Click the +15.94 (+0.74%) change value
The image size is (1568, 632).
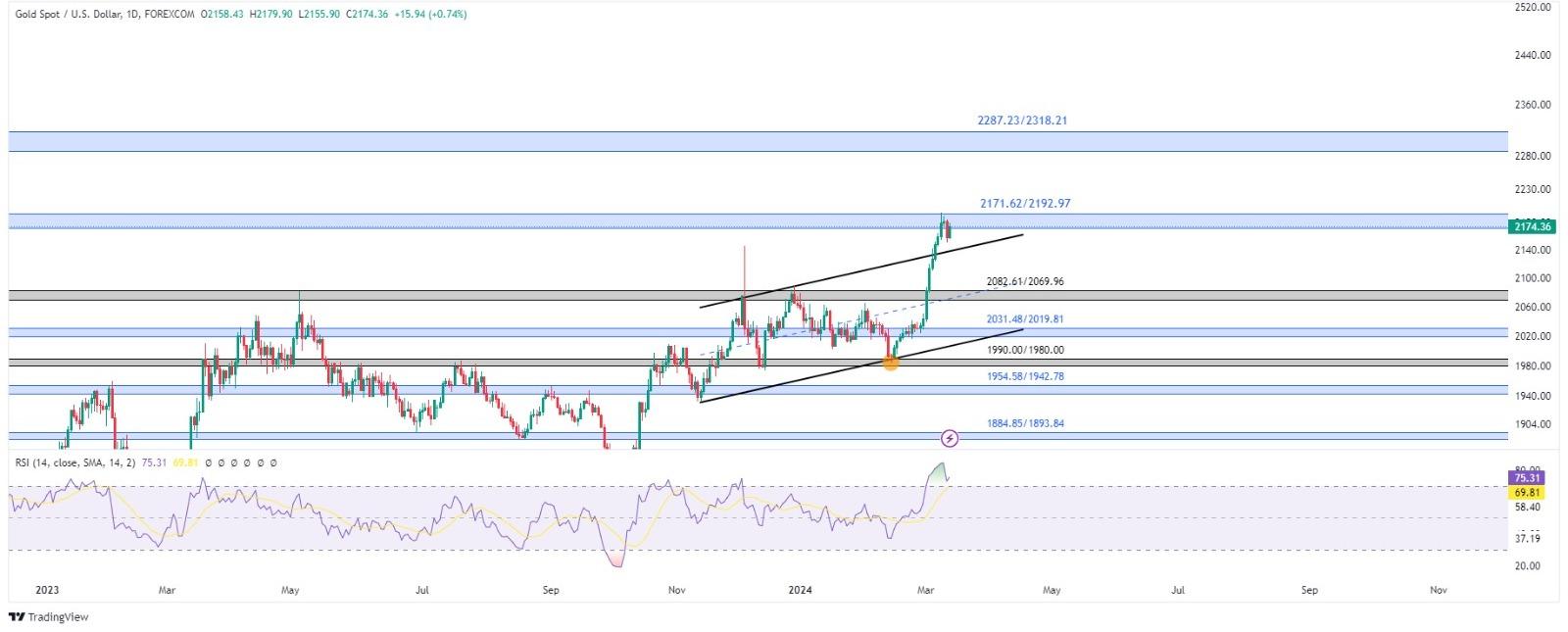430,15
